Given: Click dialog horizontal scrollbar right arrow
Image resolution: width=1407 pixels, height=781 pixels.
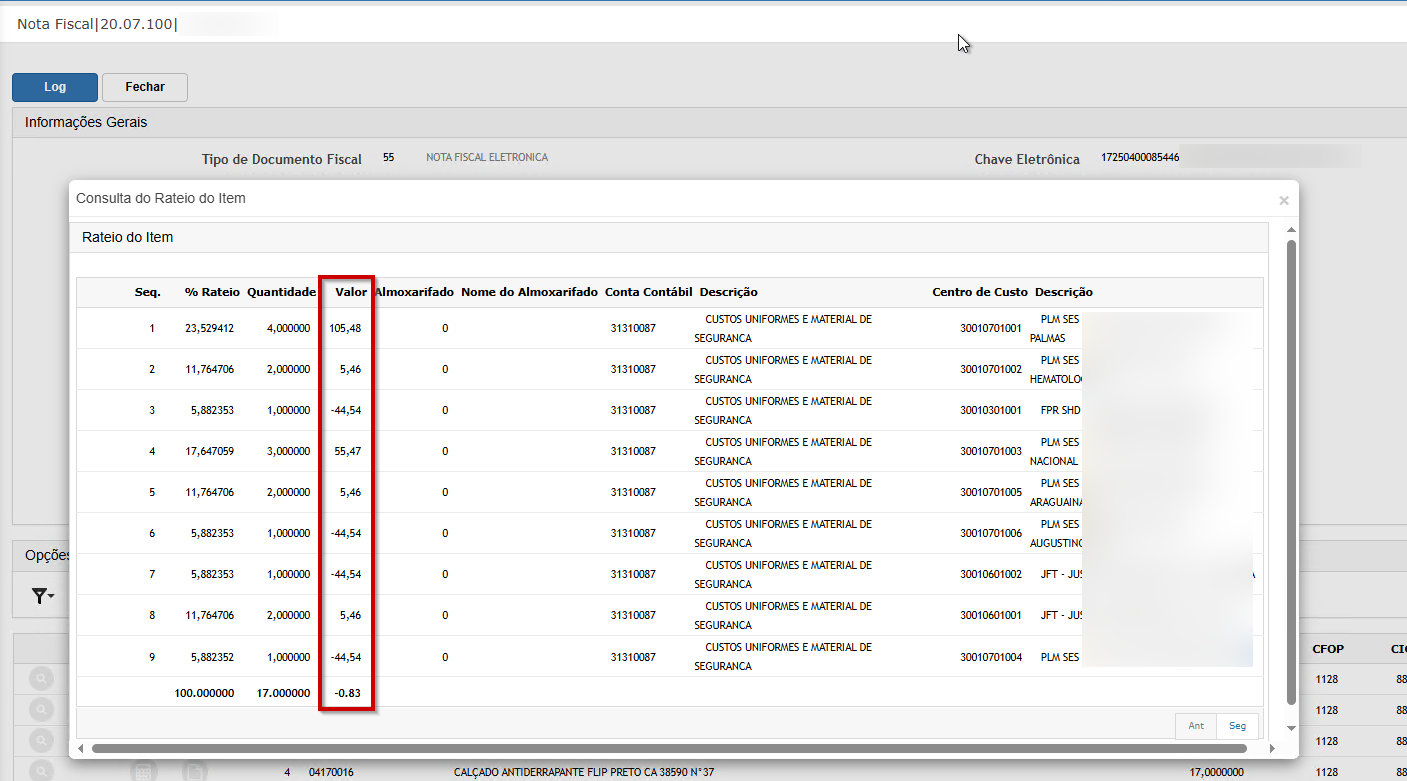Looking at the screenshot, I should [x=1272, y=748].
